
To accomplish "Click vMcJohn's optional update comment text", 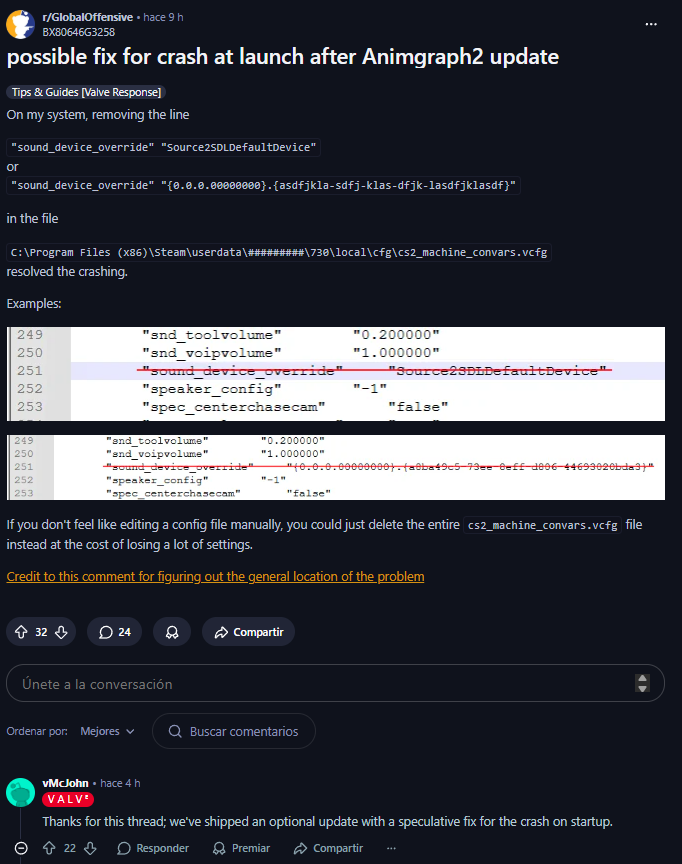I will (327, 822).
